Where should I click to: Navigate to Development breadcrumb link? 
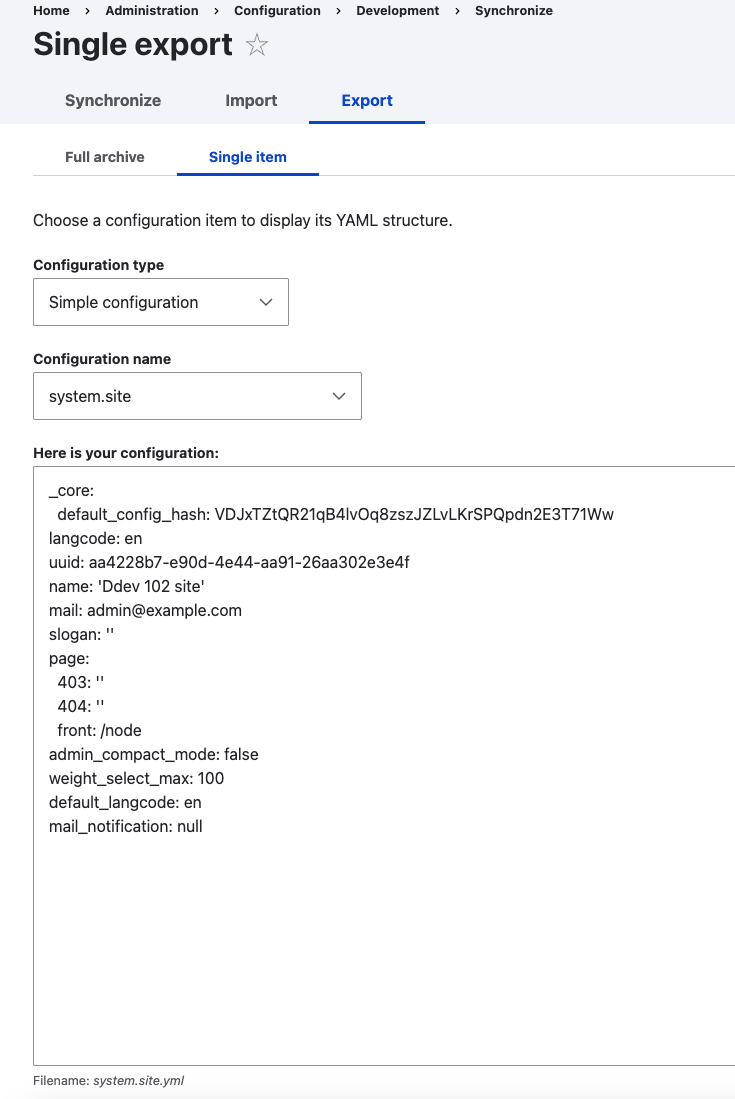(397, 11)
